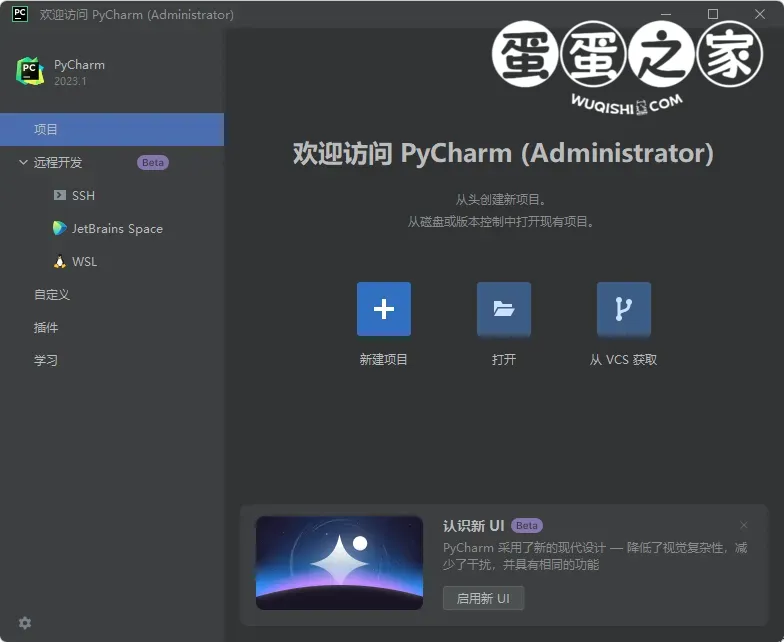784x642 pixels.
Task: Click the Beta badge beside 远程开发
Action: point(153,162)
